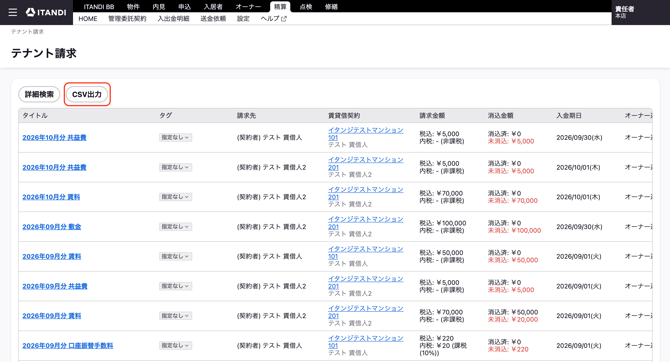The width and height of the screenshot is (670, 362).
Task: Open tag dropdown for 09月分 賃料 ¥50,000 row
Action: (x=175, y=256)
